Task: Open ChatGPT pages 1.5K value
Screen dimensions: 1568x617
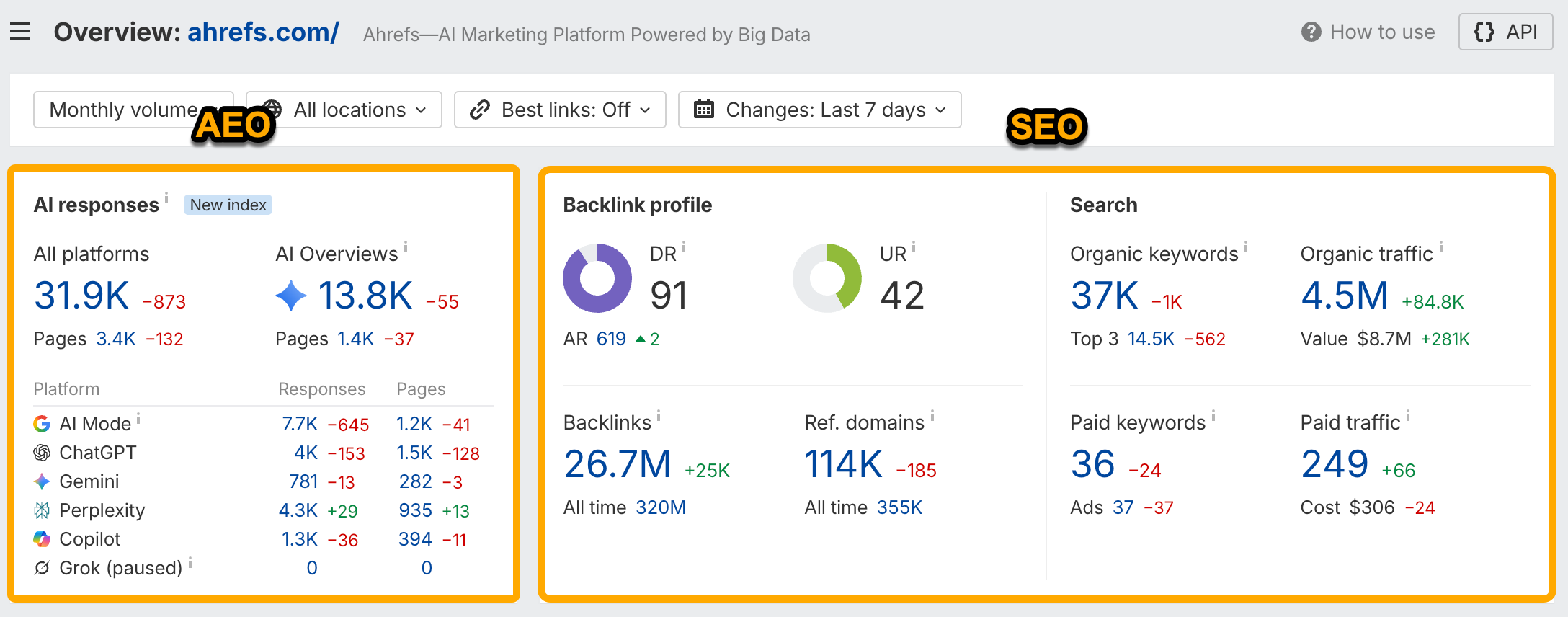Action: pos(414,453)
